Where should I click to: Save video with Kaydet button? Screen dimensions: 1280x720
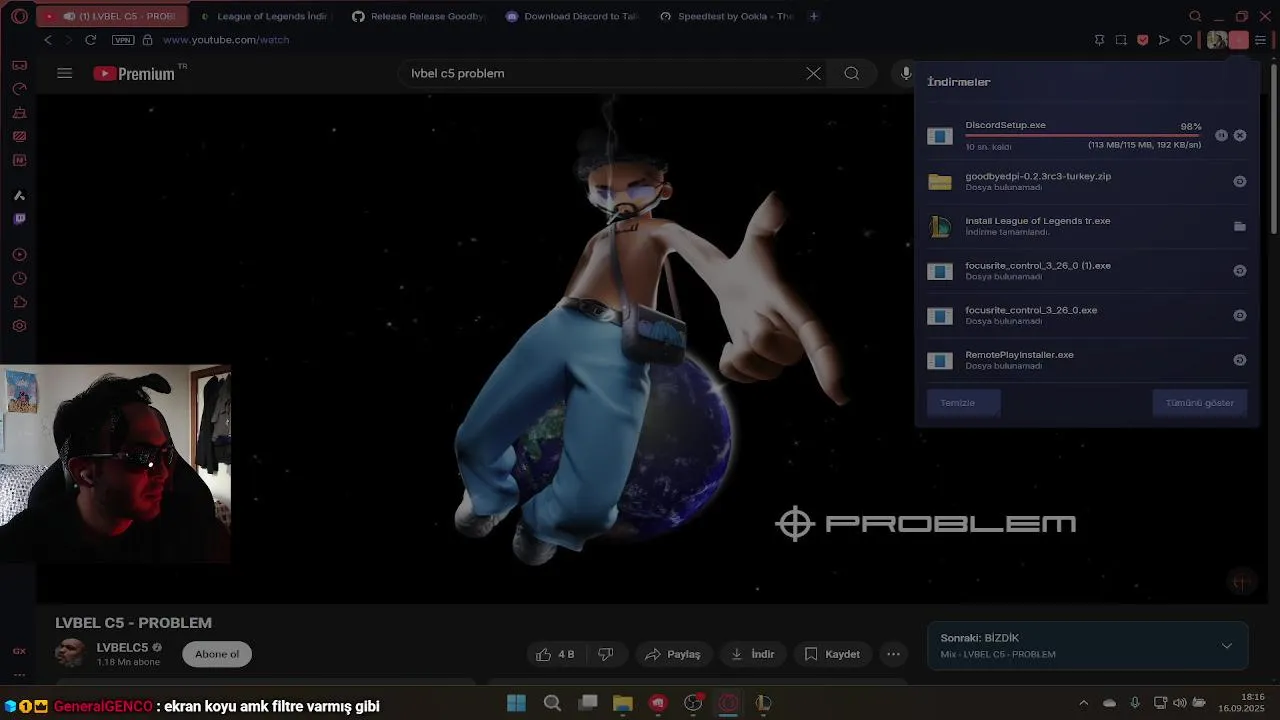832,654
